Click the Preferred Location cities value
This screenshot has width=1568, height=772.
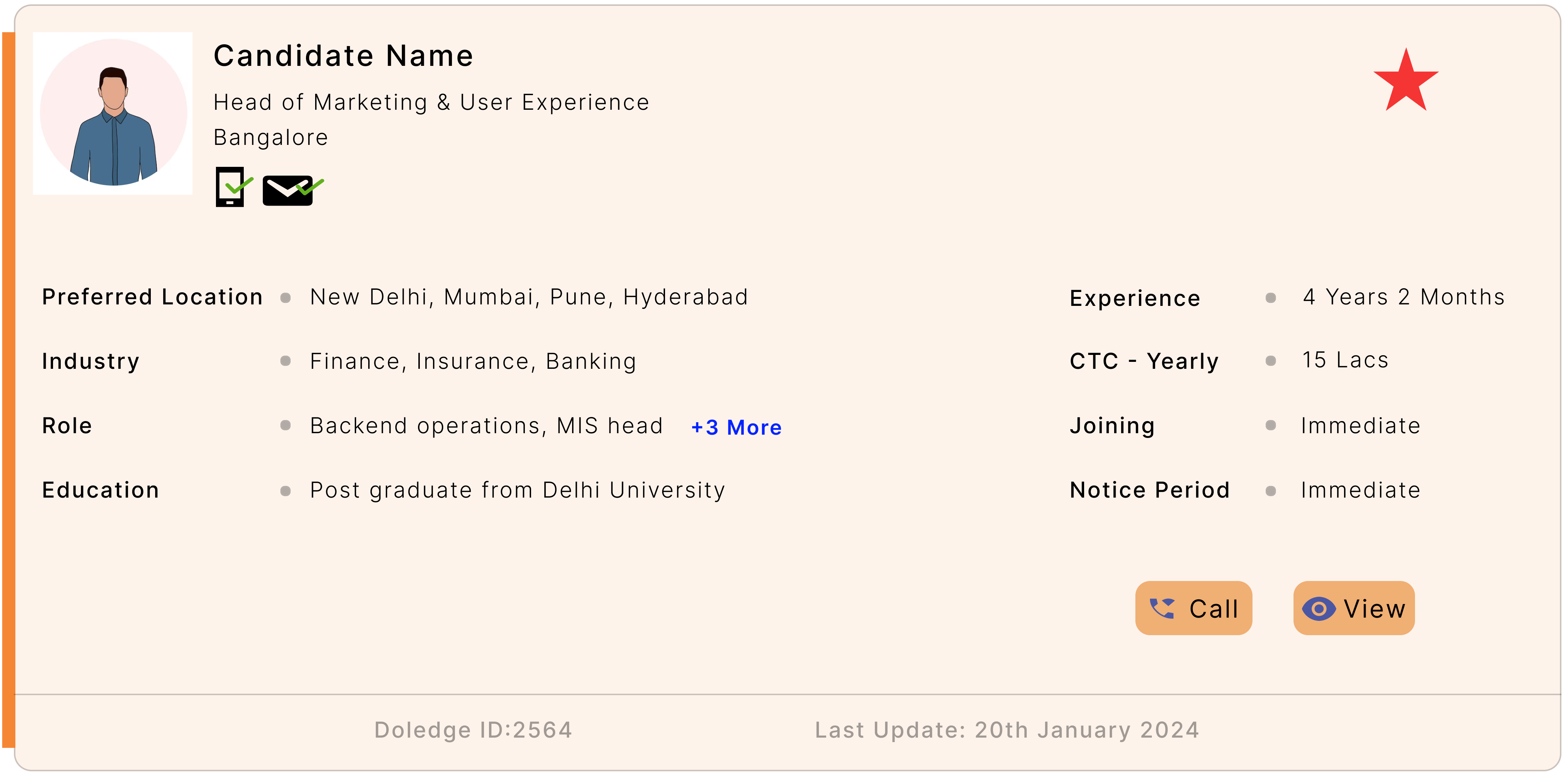pyautogui.click(x=529, y=297)
